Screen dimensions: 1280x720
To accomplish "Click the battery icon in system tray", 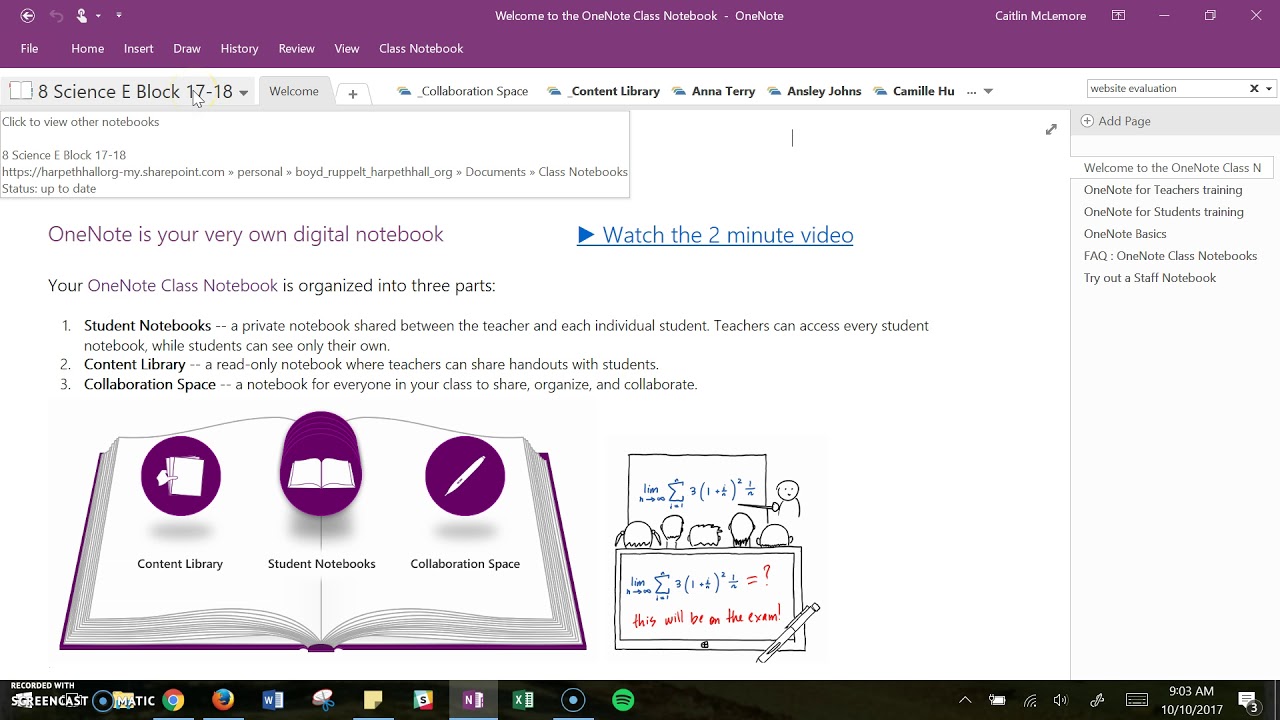I will [997, 700].
